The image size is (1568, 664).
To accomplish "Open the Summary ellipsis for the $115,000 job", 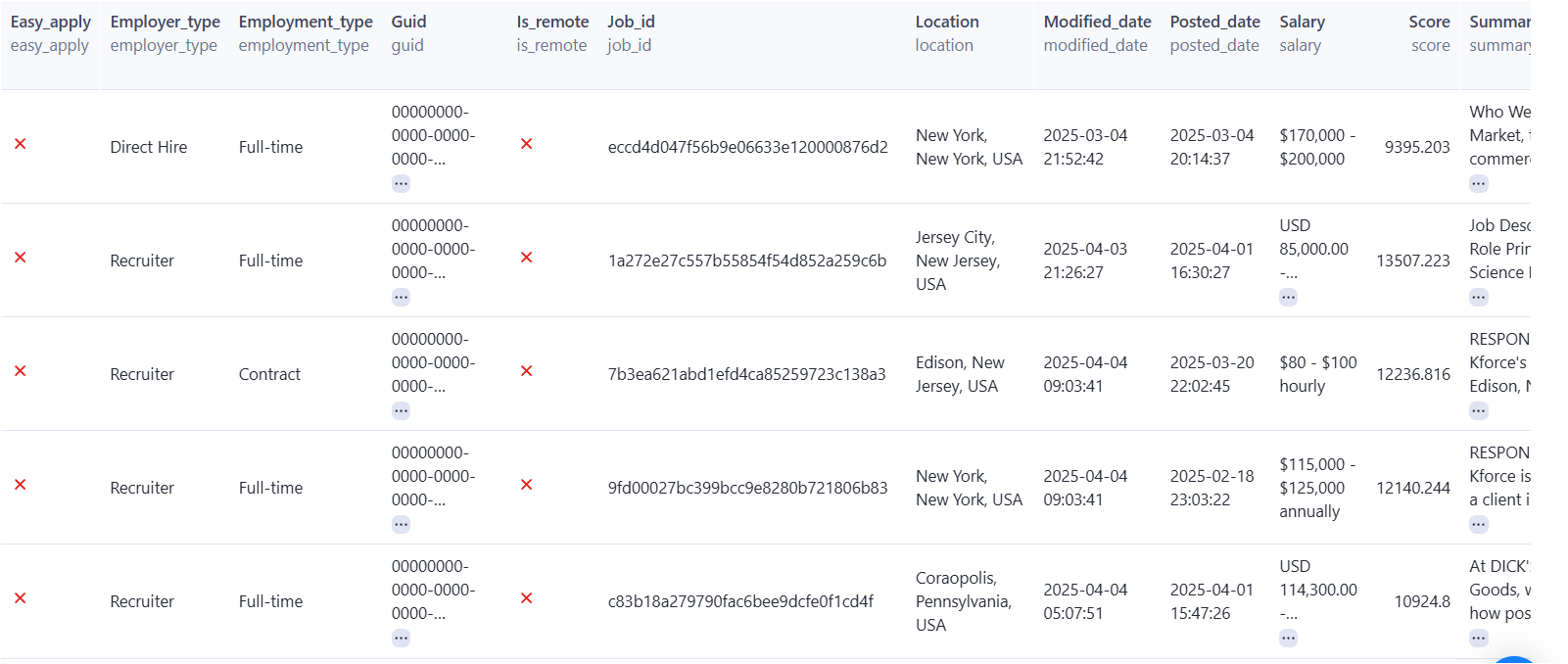I will pyautogui.click(x=1478, y=524).
